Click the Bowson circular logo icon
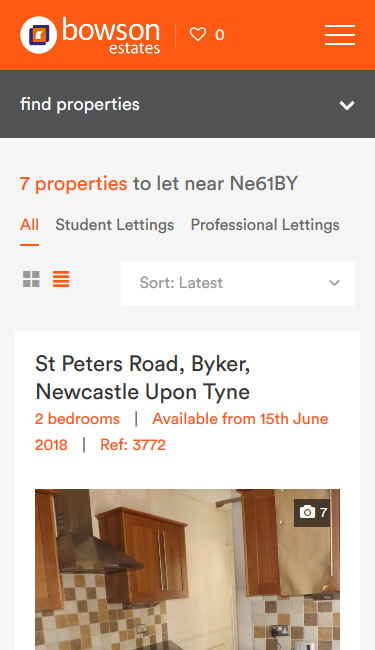The width and height of the screenshot is (375, 650). point(39,35)
